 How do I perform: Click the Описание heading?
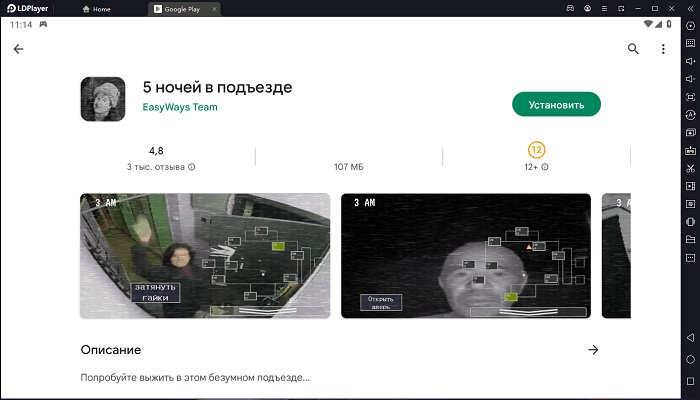click(x=111, y=350)
